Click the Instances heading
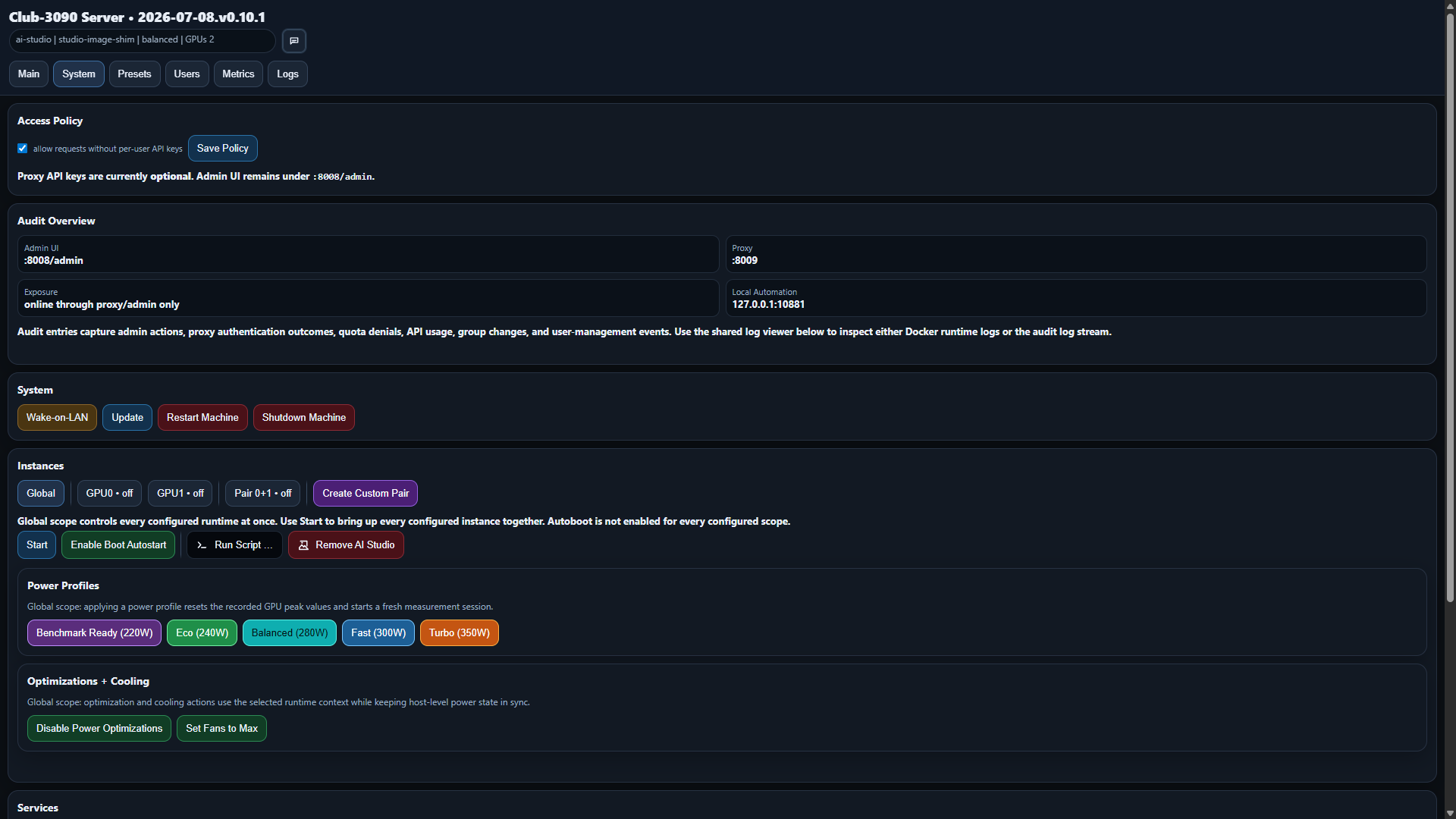The image size is (1456, 819). pos(41,466)
